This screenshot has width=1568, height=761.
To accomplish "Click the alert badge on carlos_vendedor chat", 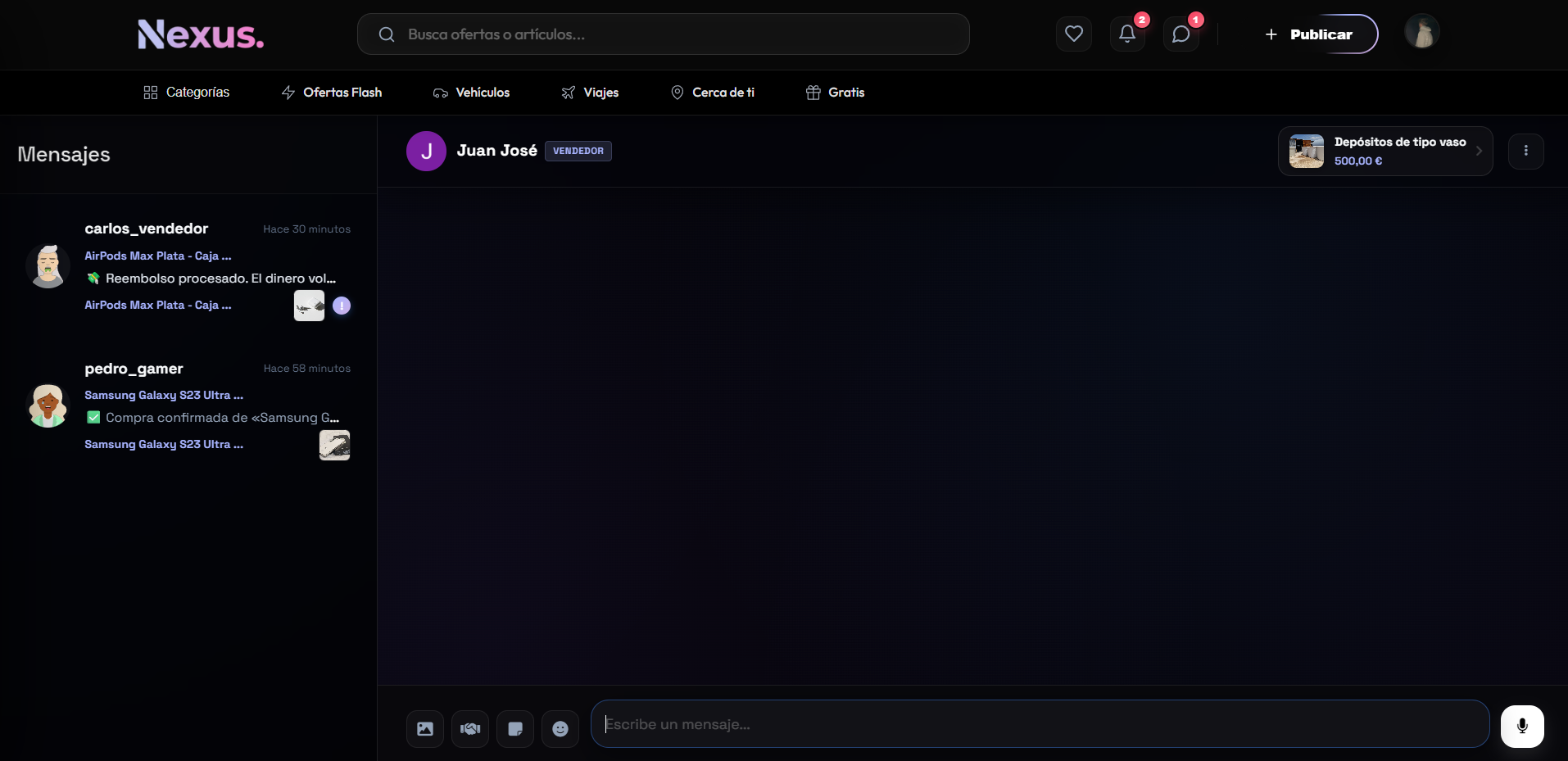I will click(x=342, y=306).
